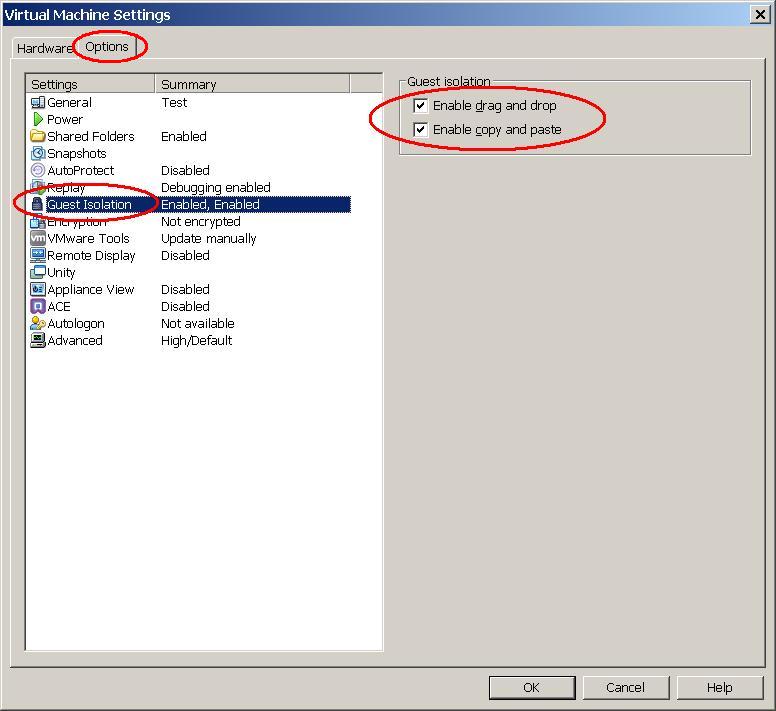Open the Options tab

click(107, 46)
